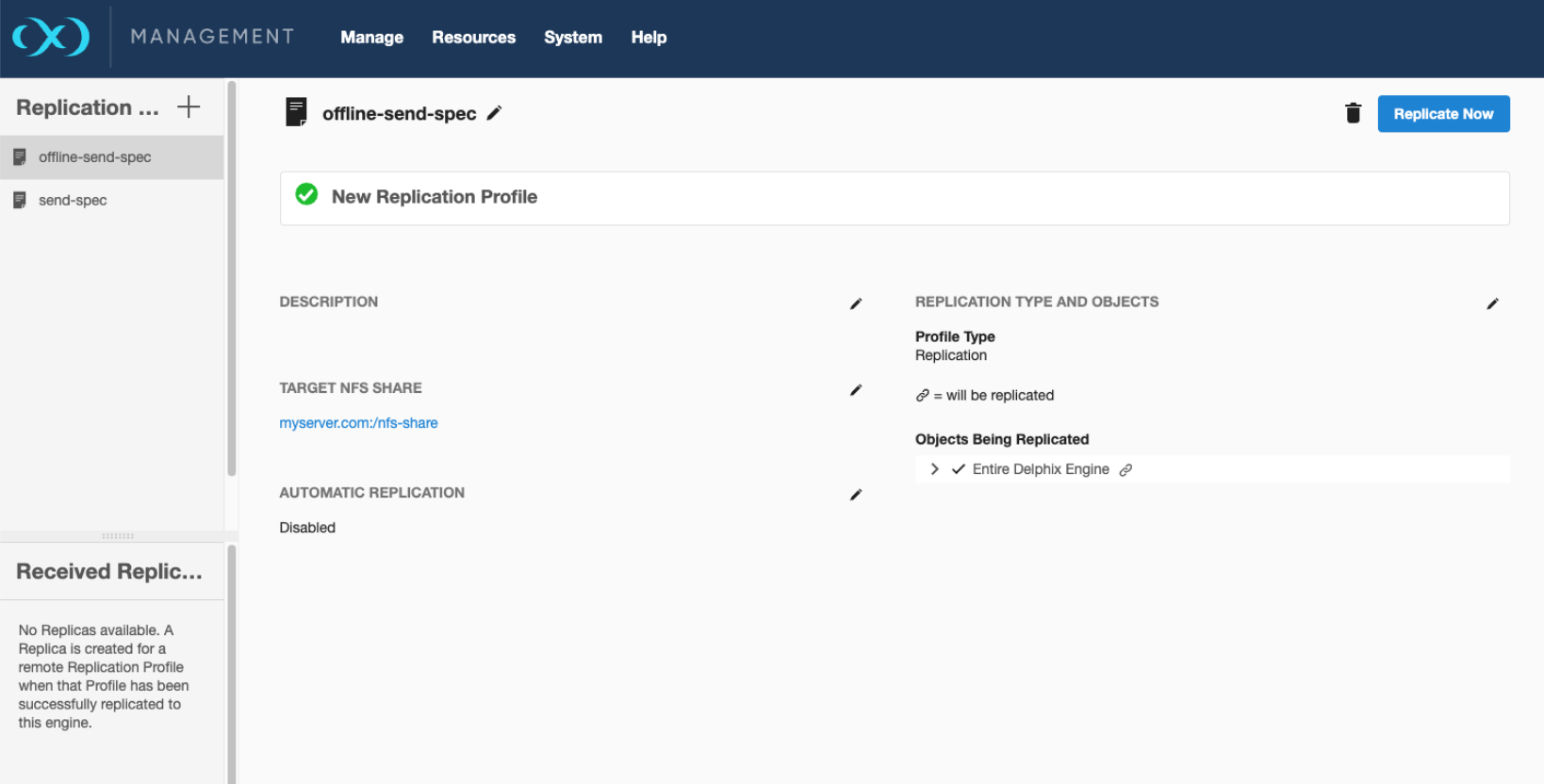Open the System menu
This screenshot has height=784, width=1544.
point(572,38)
